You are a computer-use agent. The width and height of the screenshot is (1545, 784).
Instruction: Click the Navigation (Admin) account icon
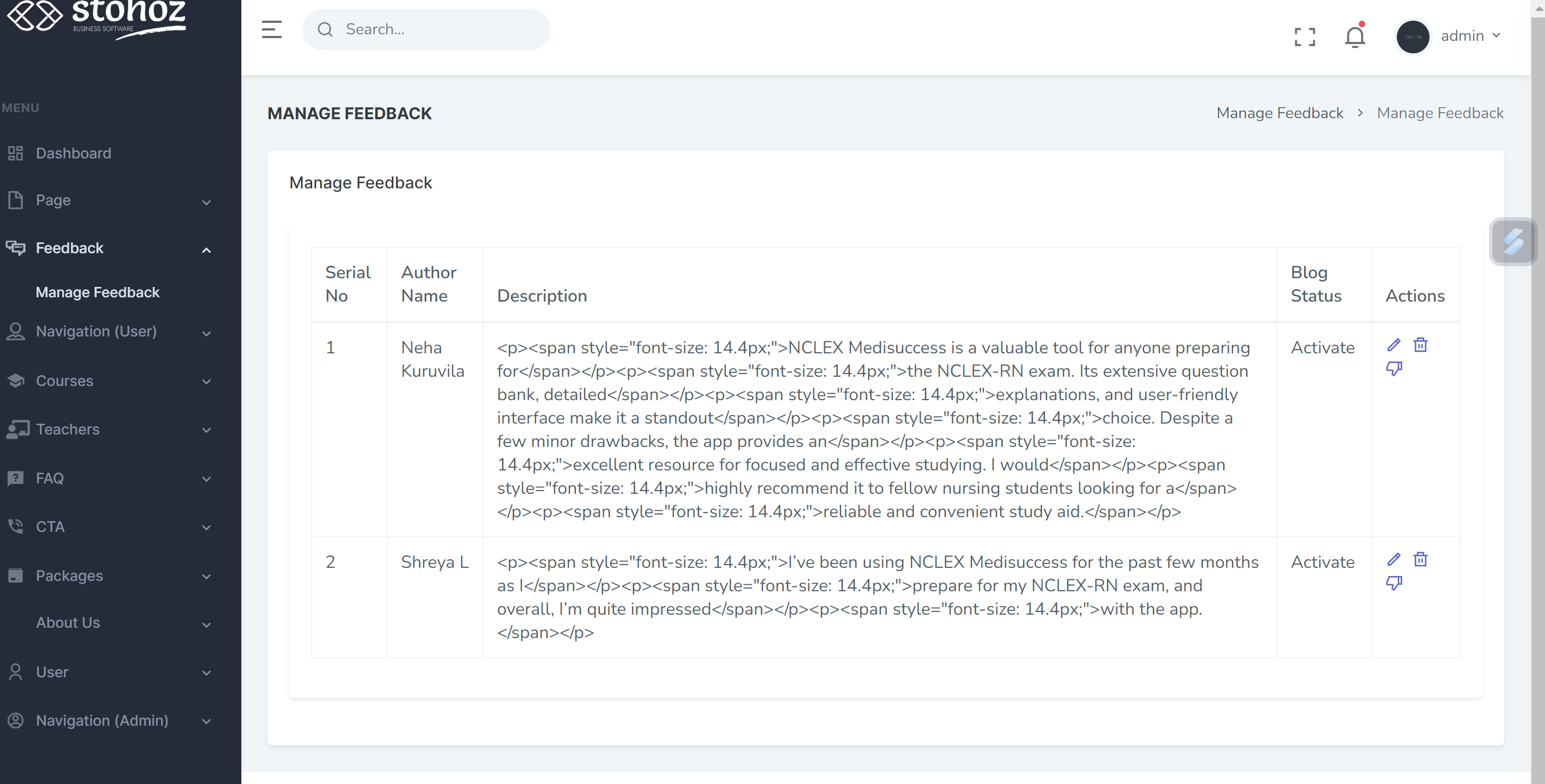pyautogui.click(x=16, y=721)
